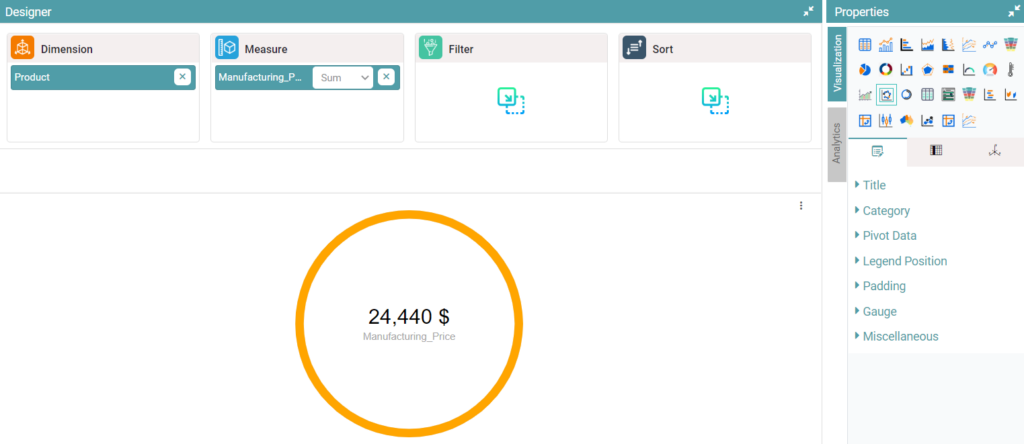Remove the Product dimension field
Image resolution: width=1024 pixels, height=444 pixels.
pyautogui.click(x=182, y=77)
